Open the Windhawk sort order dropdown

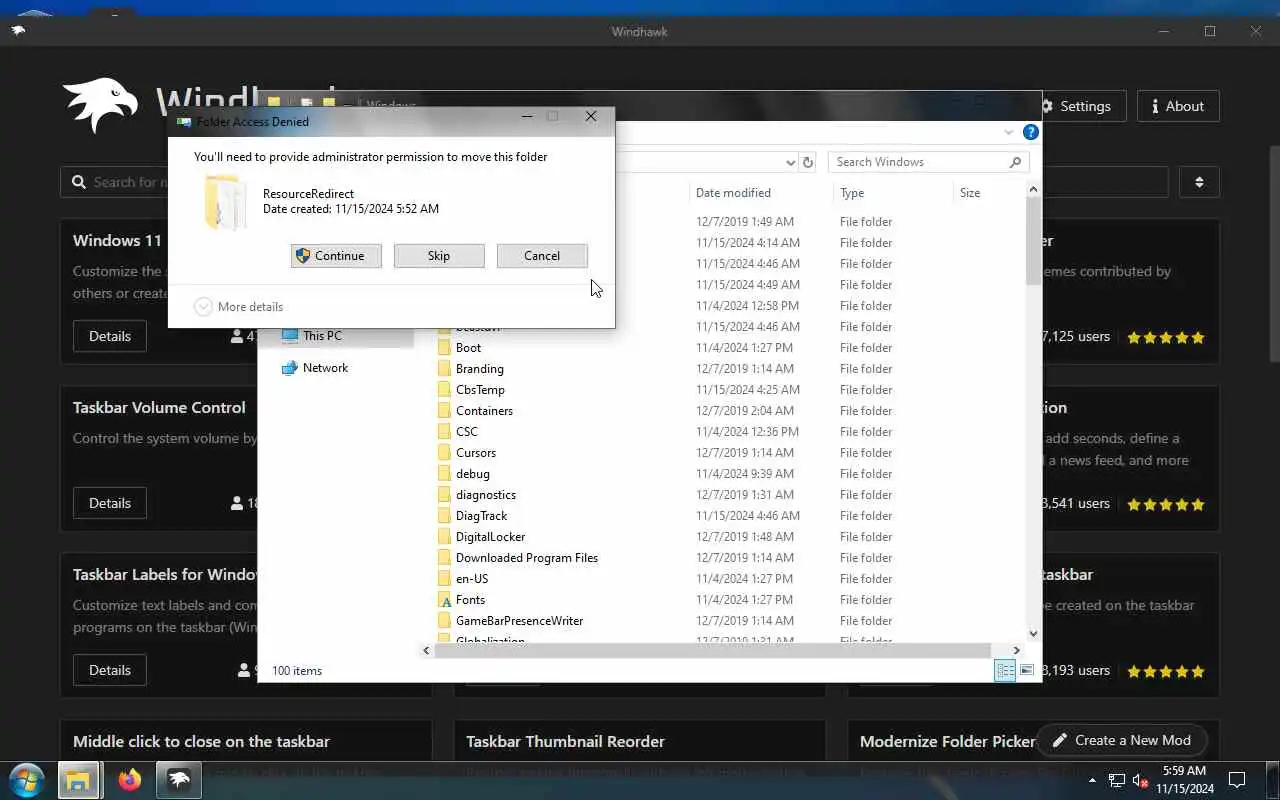(1199, 182)
